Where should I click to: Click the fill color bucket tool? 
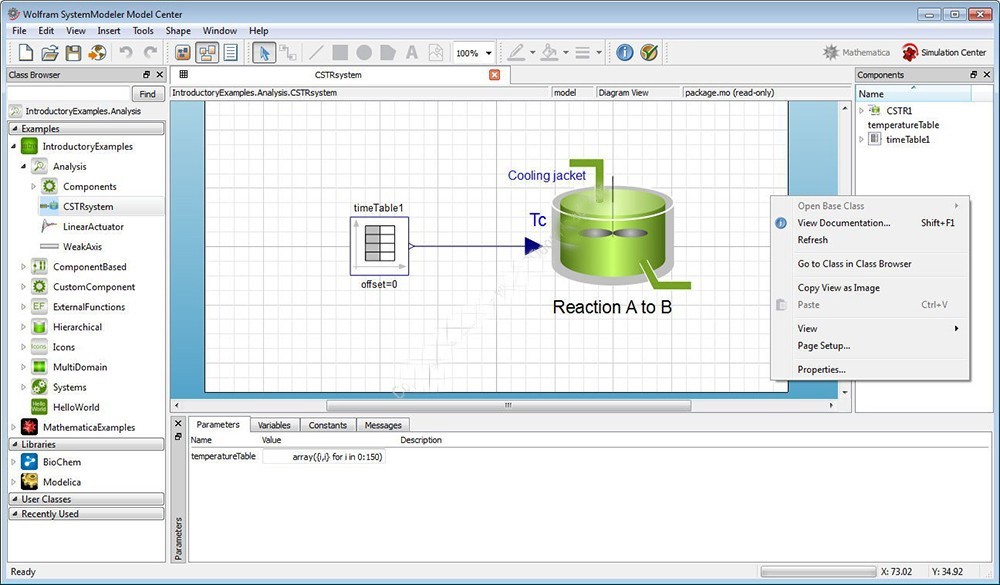click(549, 52)
